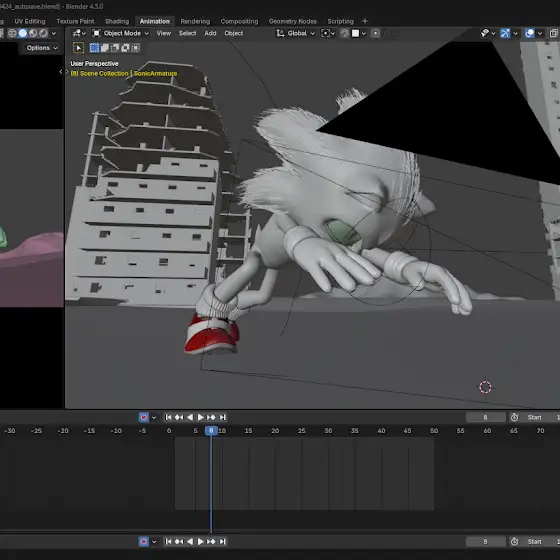Open the Object Mode dropdown

point(121,33)
